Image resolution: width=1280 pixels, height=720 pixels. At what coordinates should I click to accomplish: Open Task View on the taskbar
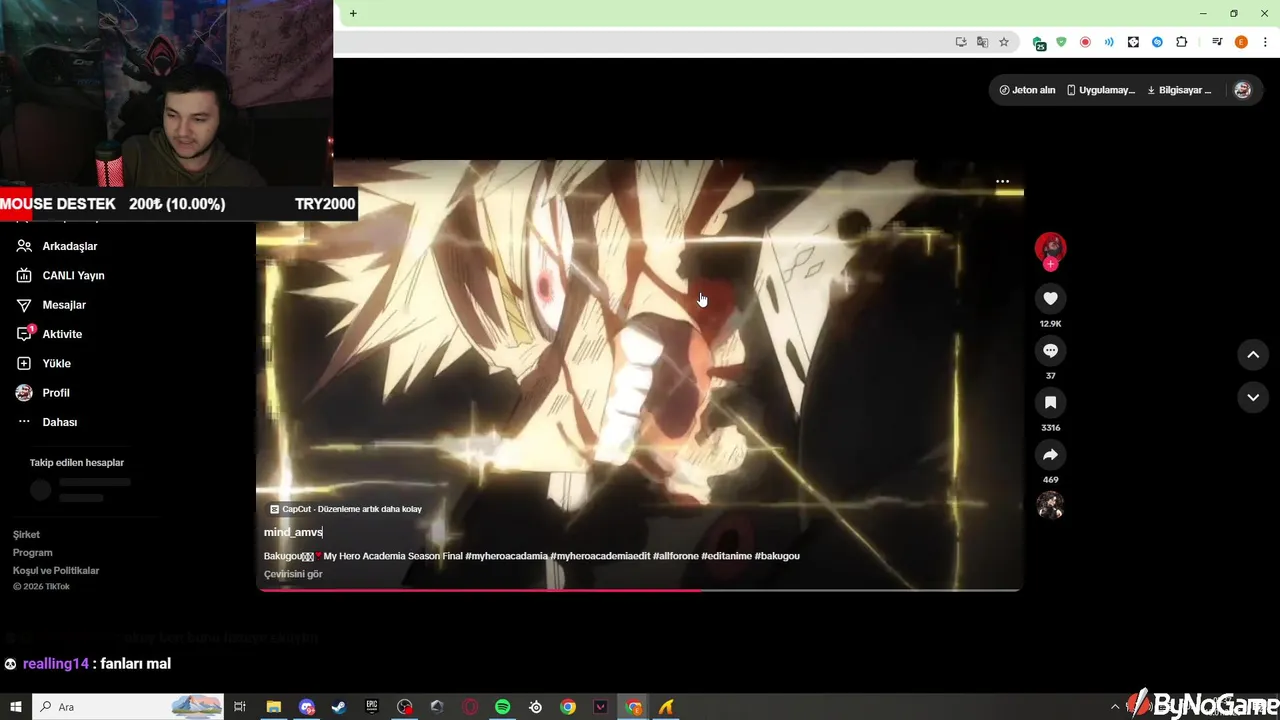tap(240, 707)
